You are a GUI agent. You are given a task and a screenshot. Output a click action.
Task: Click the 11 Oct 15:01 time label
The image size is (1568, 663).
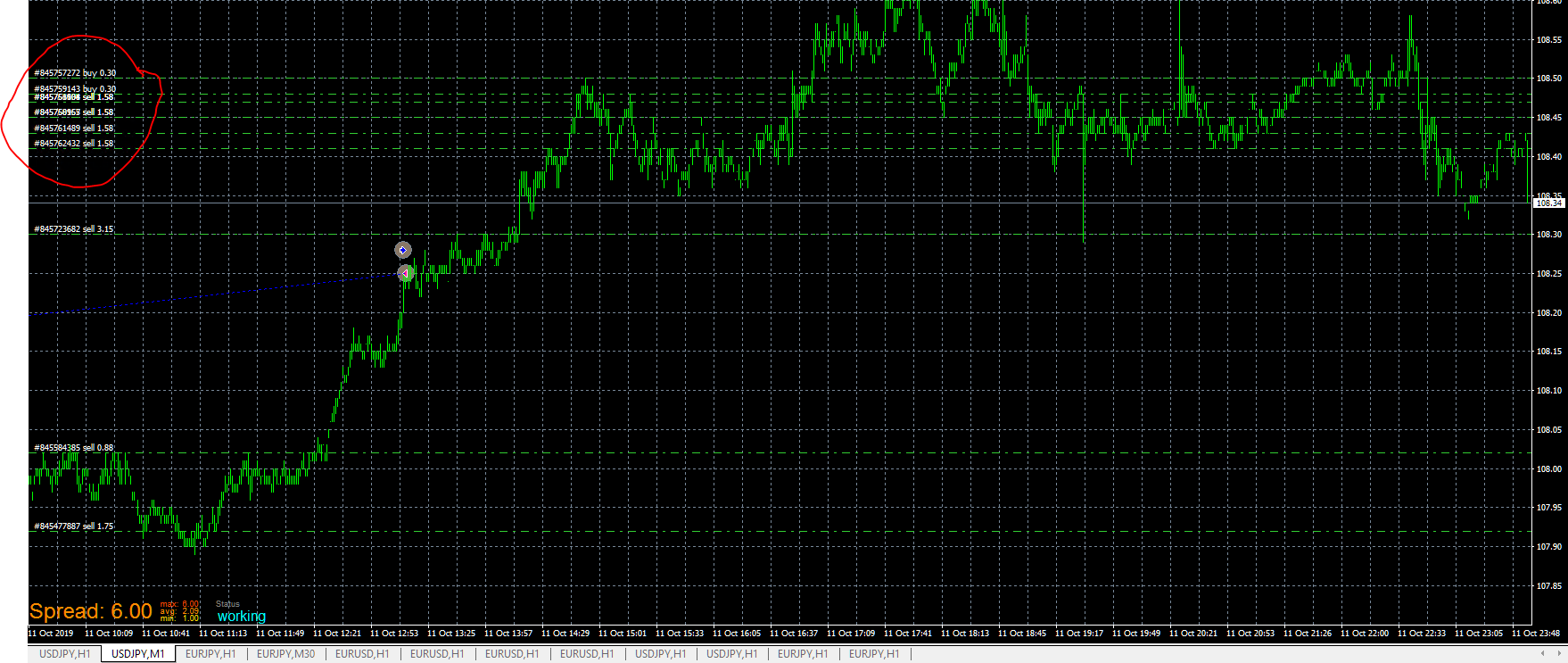pos(623,634)
